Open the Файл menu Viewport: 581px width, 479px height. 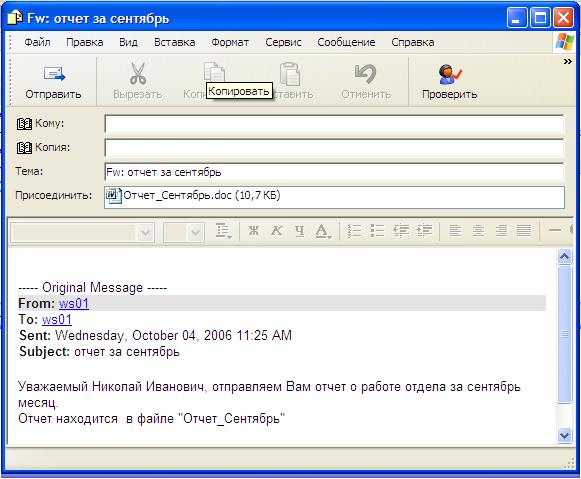pos(37,42)
